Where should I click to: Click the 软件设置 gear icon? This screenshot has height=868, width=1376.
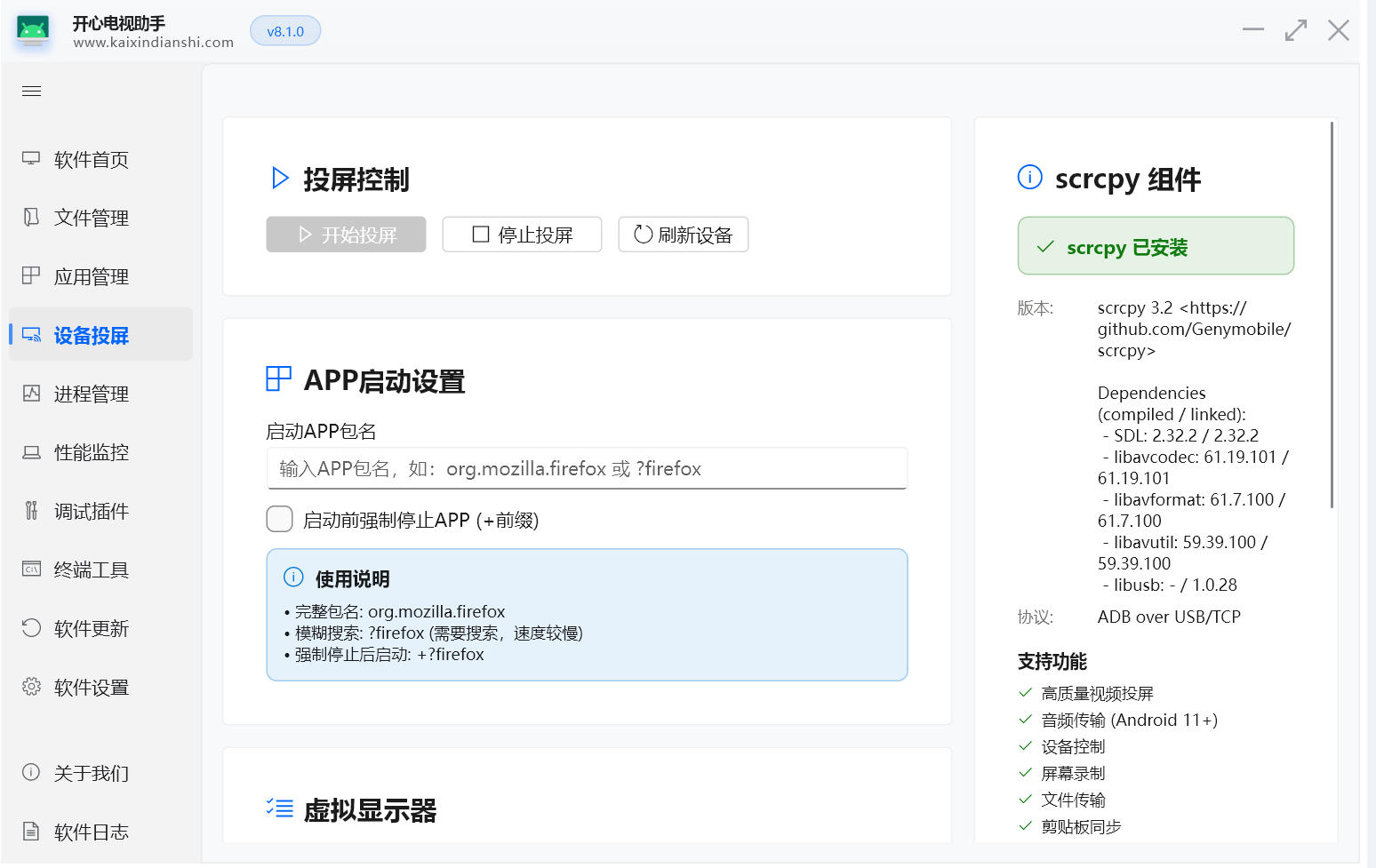click(31, 687)
